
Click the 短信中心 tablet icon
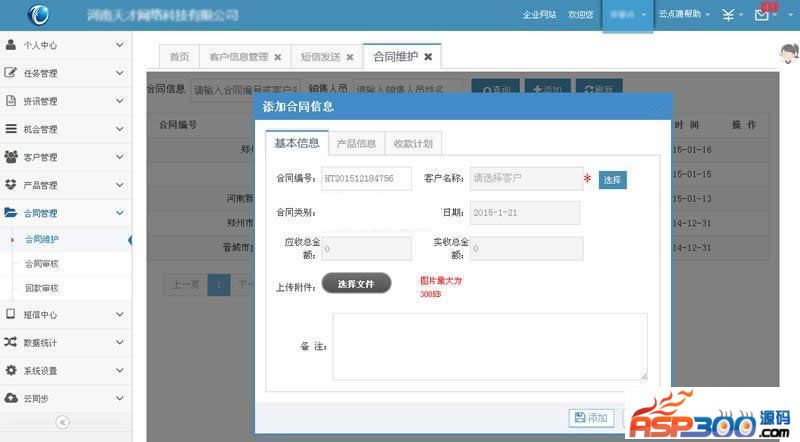point(10,314)
